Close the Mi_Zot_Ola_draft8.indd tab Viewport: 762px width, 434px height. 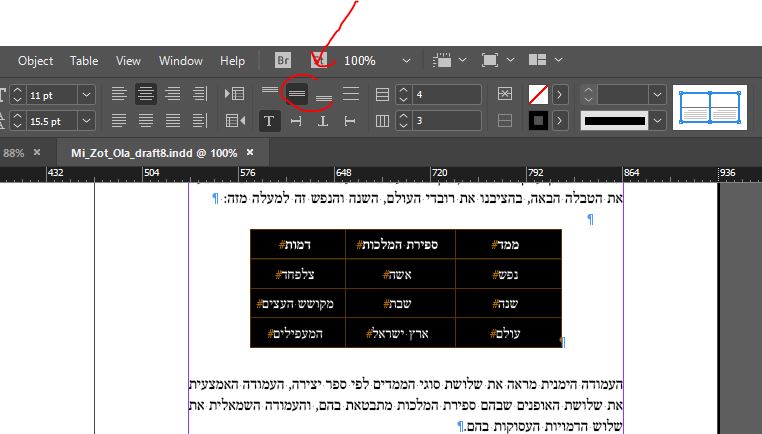click(x=250, y=153)
